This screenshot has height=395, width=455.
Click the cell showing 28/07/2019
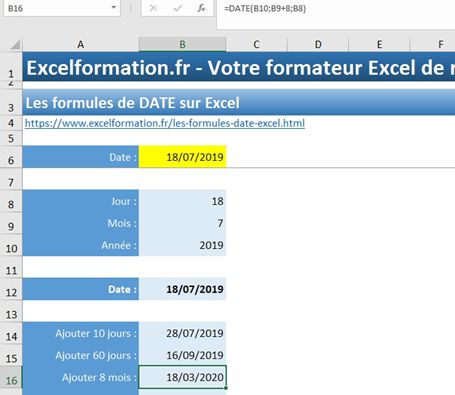(x=182, y=333)
